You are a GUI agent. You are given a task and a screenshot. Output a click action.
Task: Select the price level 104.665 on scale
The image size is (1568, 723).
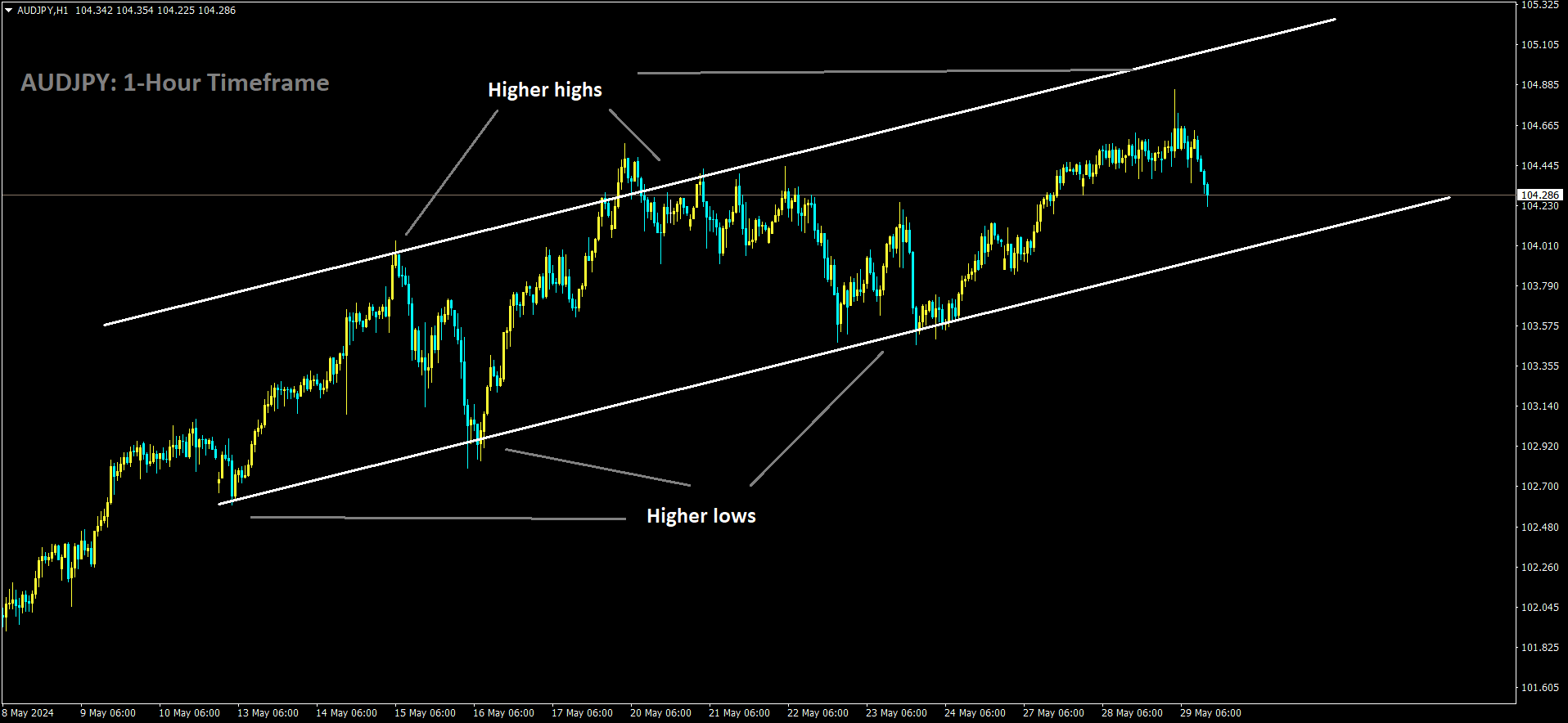[1540, 126]
